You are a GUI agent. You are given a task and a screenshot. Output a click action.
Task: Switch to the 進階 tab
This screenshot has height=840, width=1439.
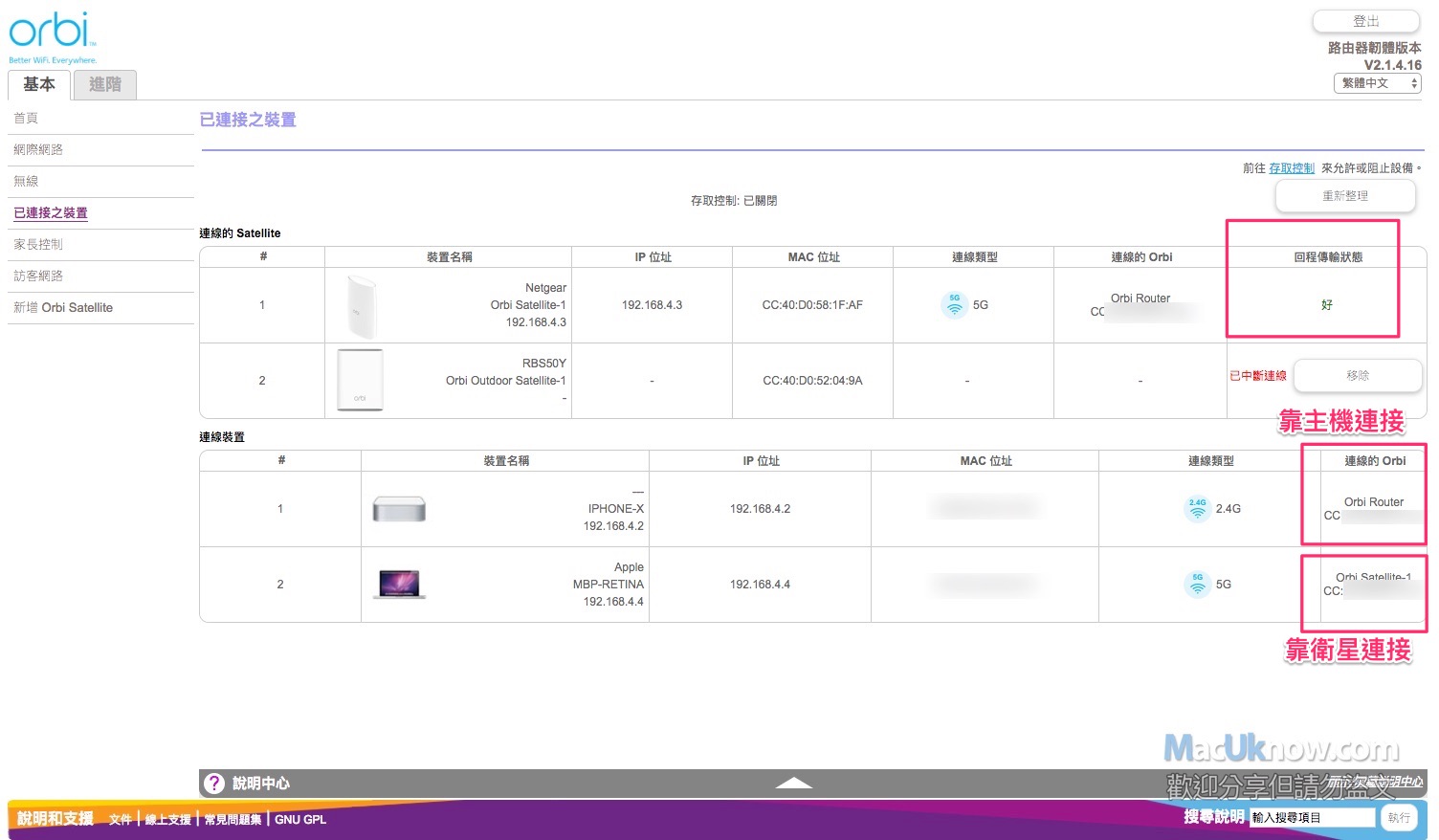coord(105,85)
